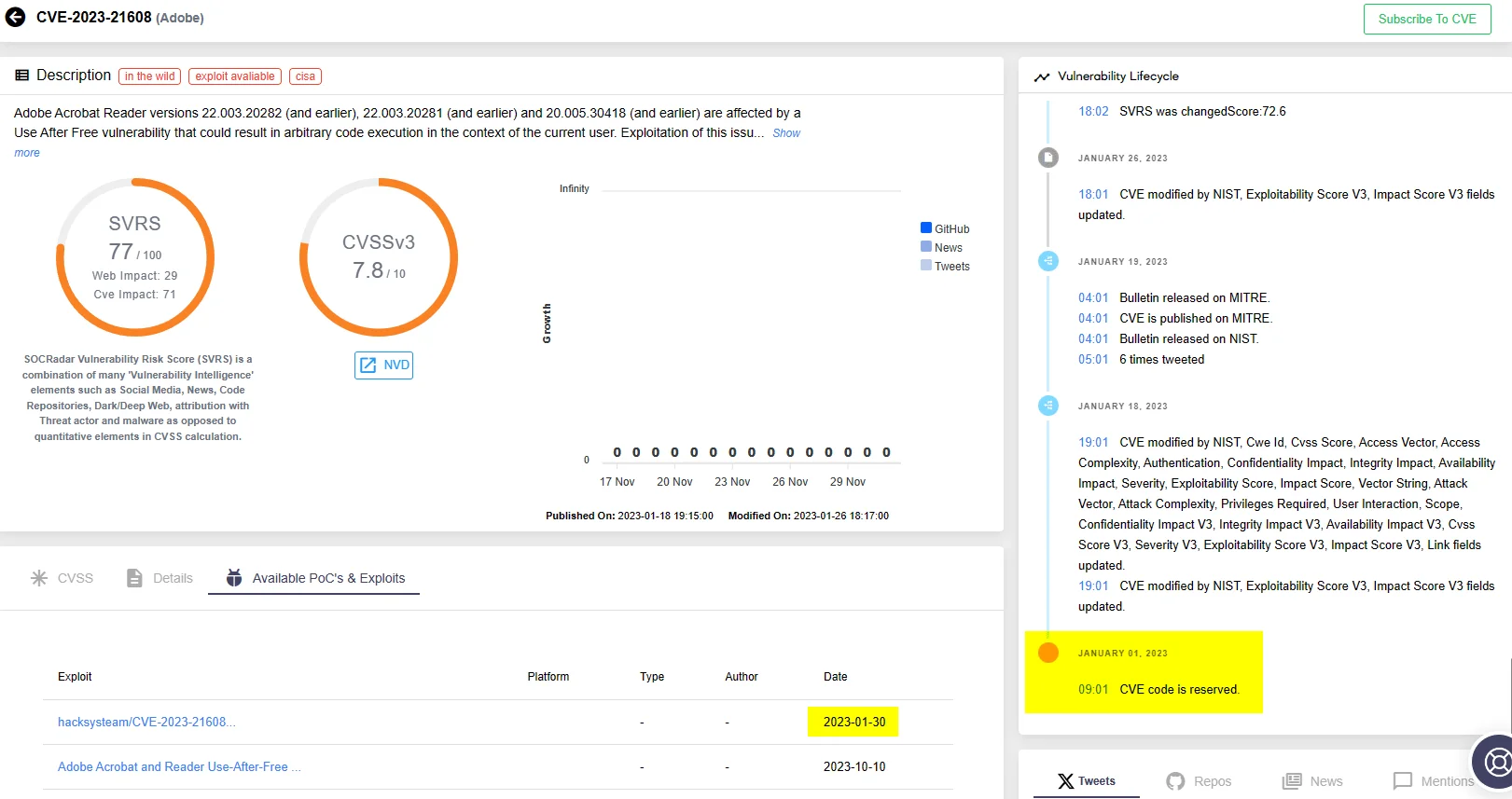Click '6 times tweeted' lifecycle entry
This screenshot has height=799, width=1512.
click(x=1161, y=359)
